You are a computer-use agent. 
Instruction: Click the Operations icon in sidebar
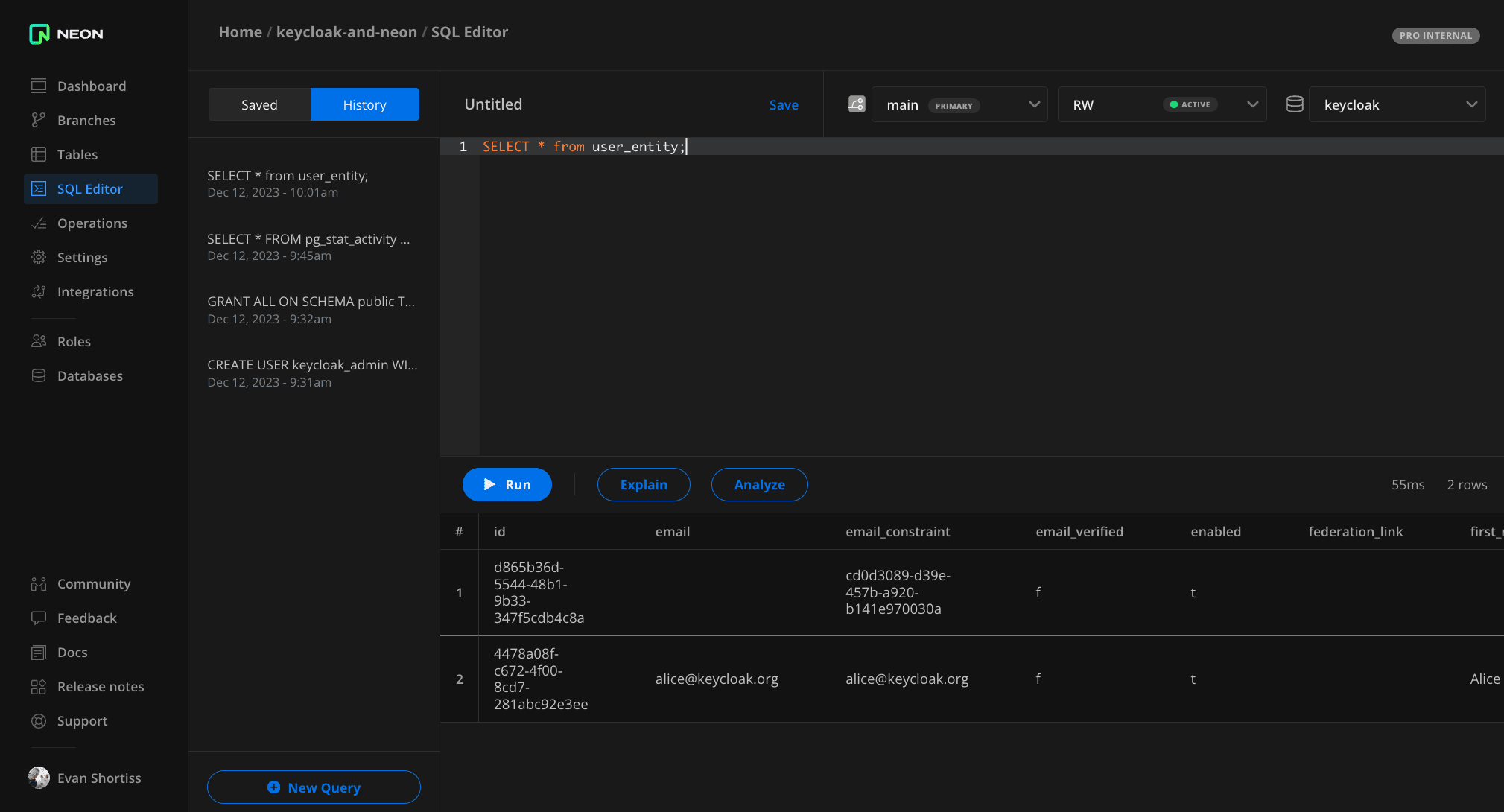pyautogui.click(x=39, y=223)
